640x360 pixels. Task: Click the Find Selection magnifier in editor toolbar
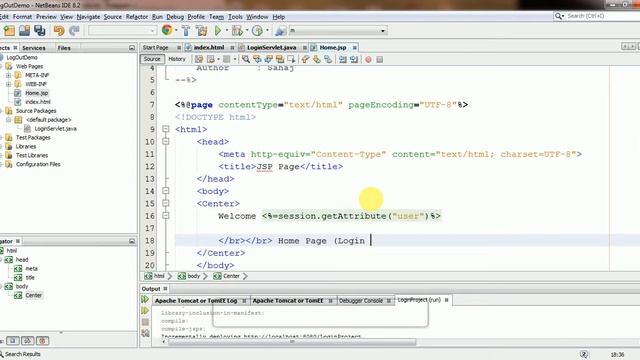pyautogui.click(x=246, y=60)
